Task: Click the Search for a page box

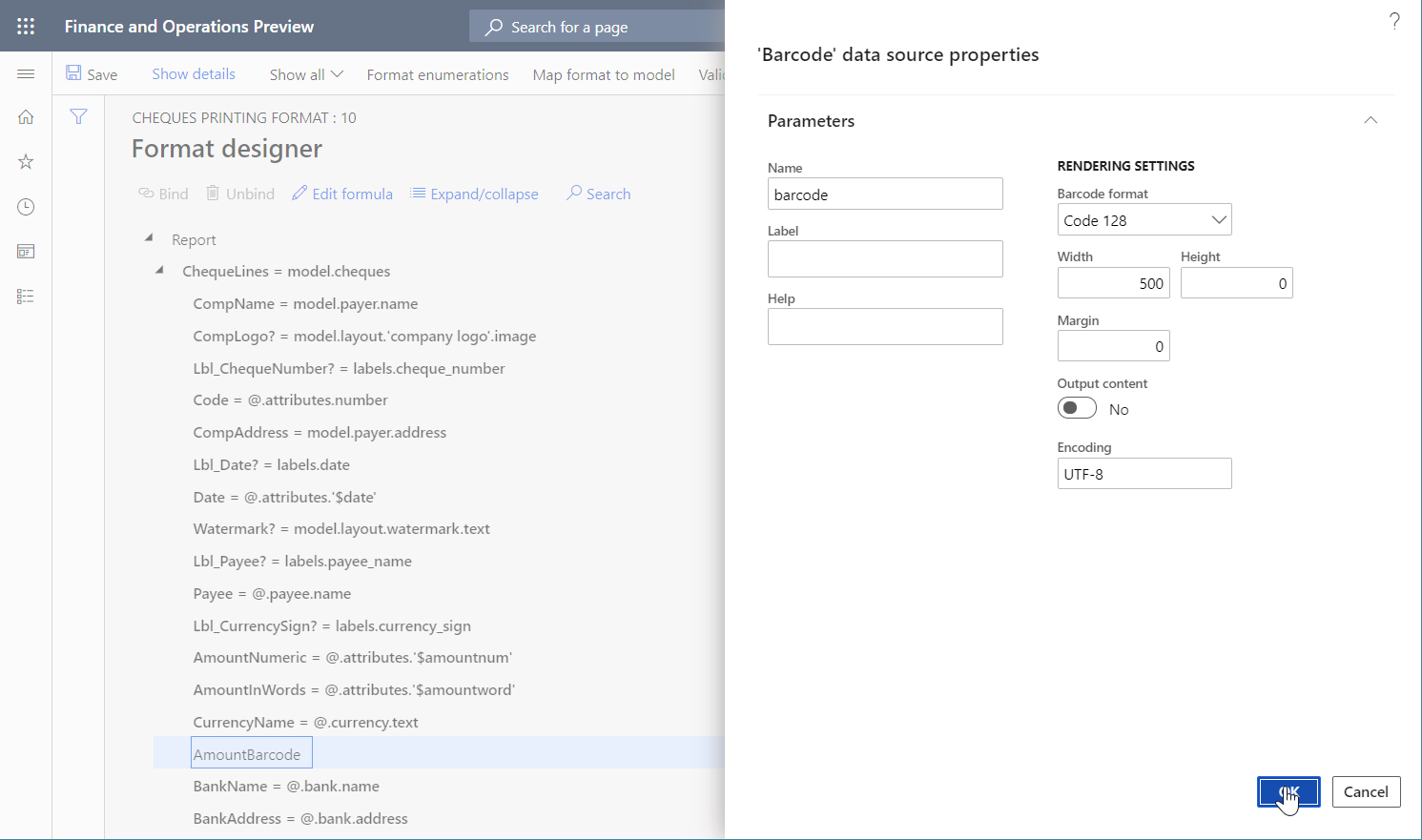Action: pyautogui.click(x=597, y=27)
